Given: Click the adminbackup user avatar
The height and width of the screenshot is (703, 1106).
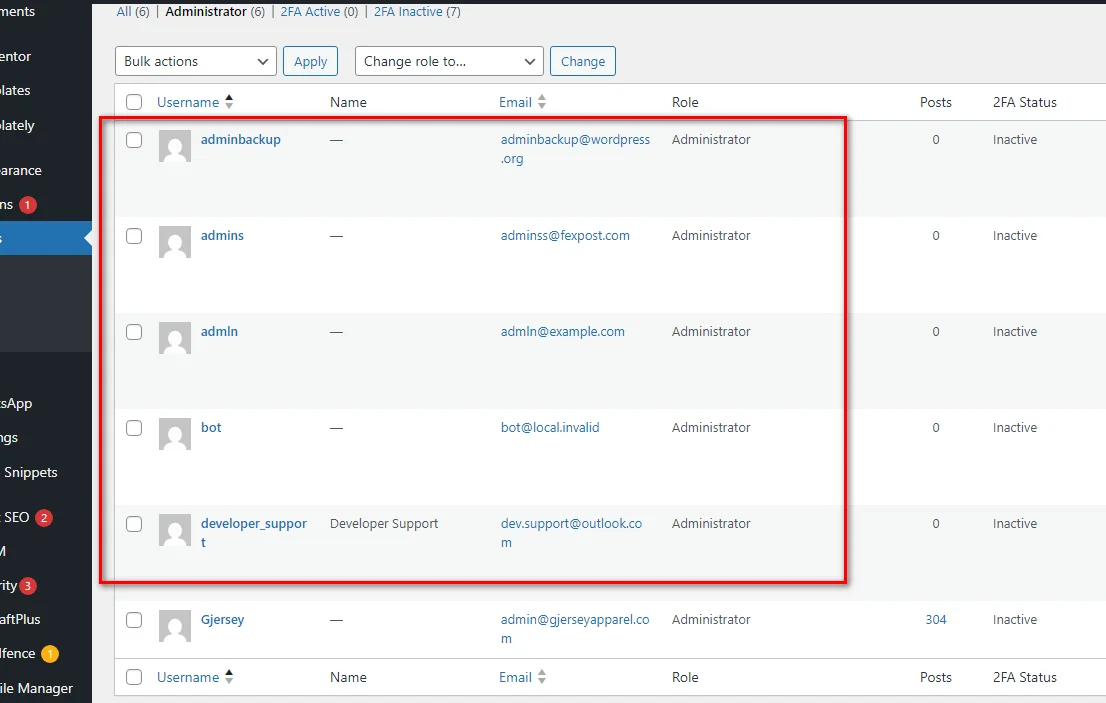Looking at the screenshot, I should (175, 146).
